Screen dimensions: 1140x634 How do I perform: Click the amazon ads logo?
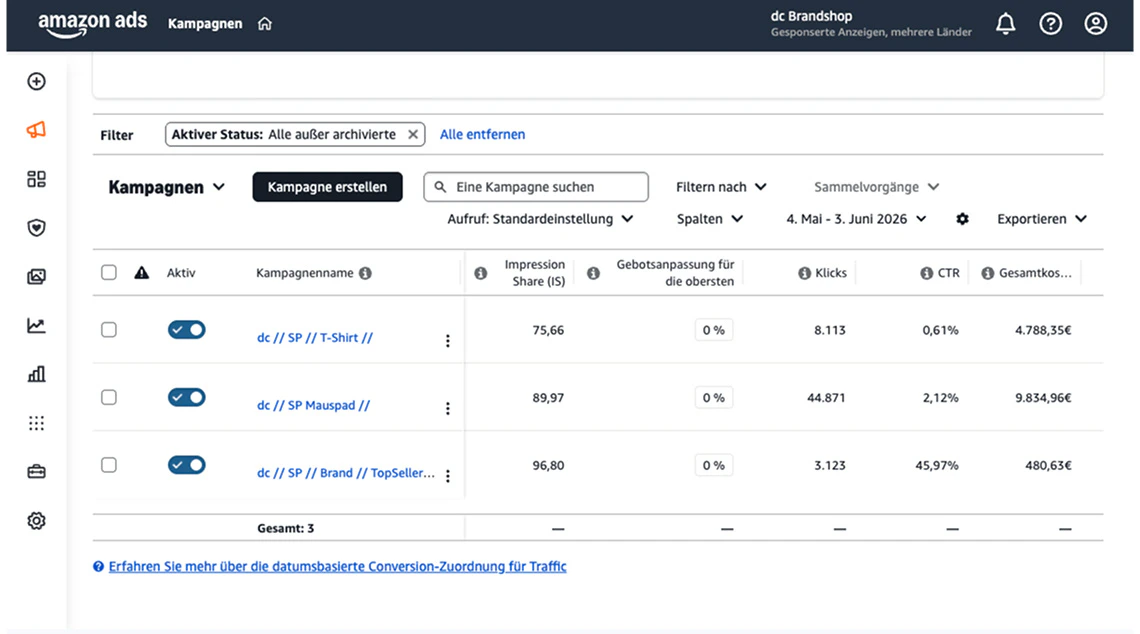pyautogui.click(x=93, y=24)
